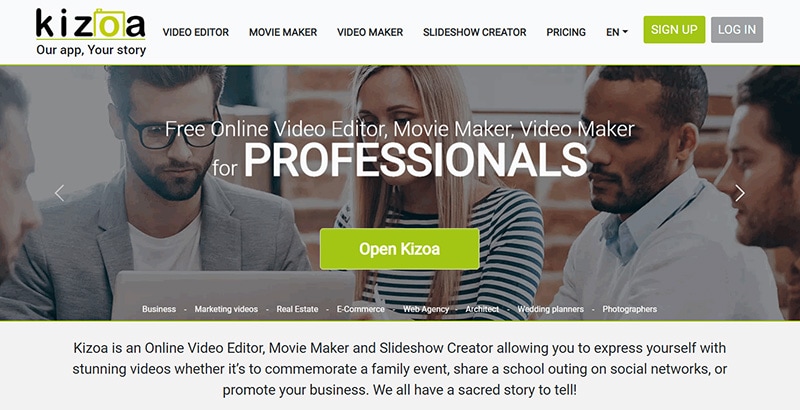
Task: Follow the E-Commerce link
Action: pos(361,309)
